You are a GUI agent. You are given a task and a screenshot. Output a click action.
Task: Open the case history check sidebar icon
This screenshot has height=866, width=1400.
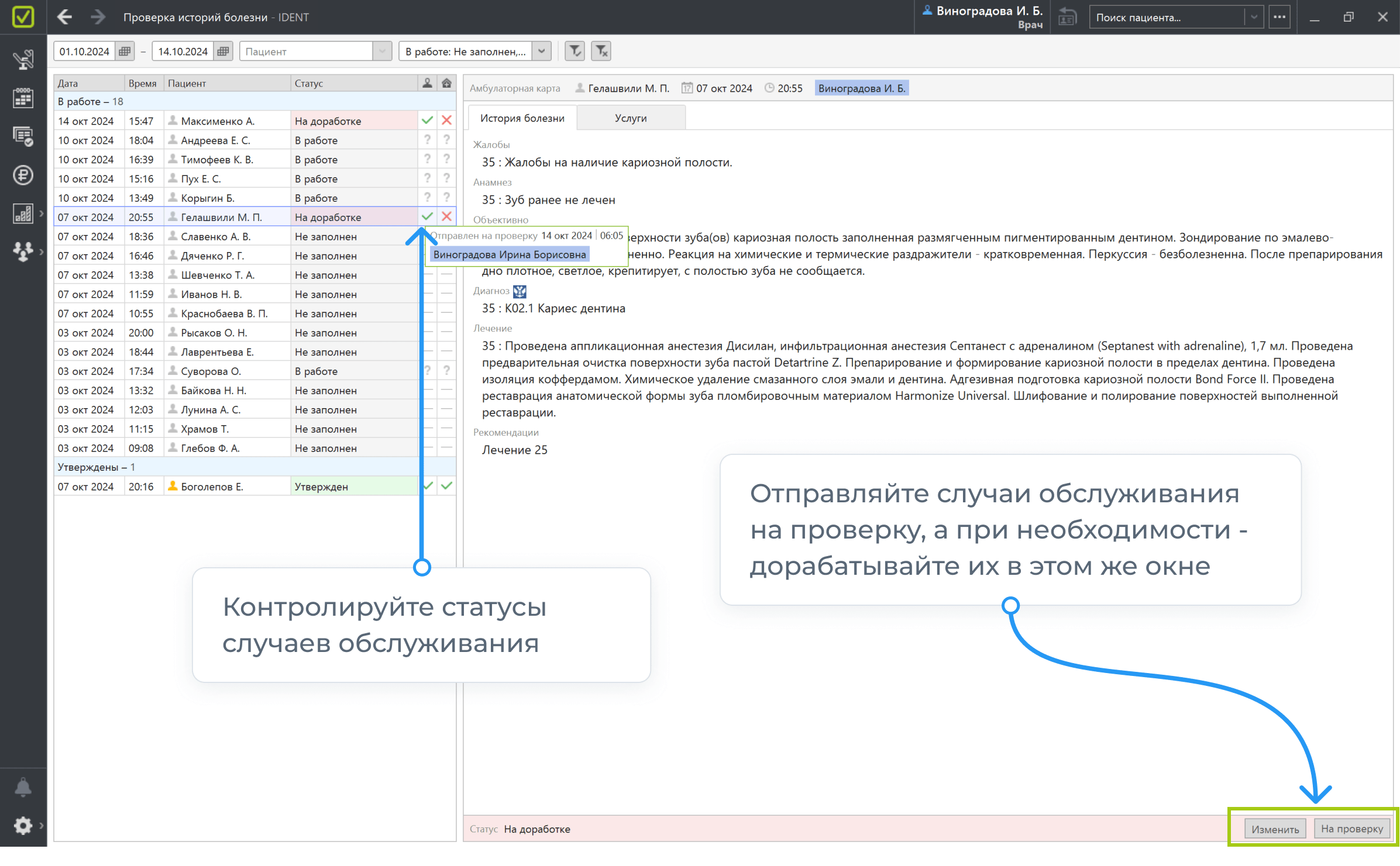pyautogui.click(x=23, y=136)
